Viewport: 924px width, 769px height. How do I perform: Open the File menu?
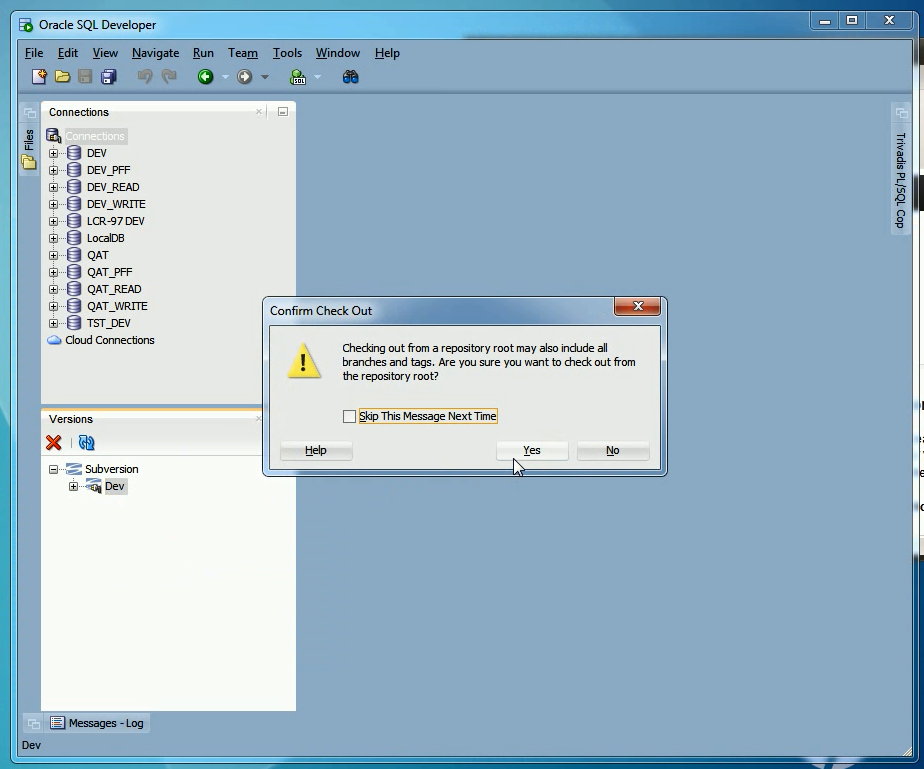pyautogui.click(x=34, y=53)
